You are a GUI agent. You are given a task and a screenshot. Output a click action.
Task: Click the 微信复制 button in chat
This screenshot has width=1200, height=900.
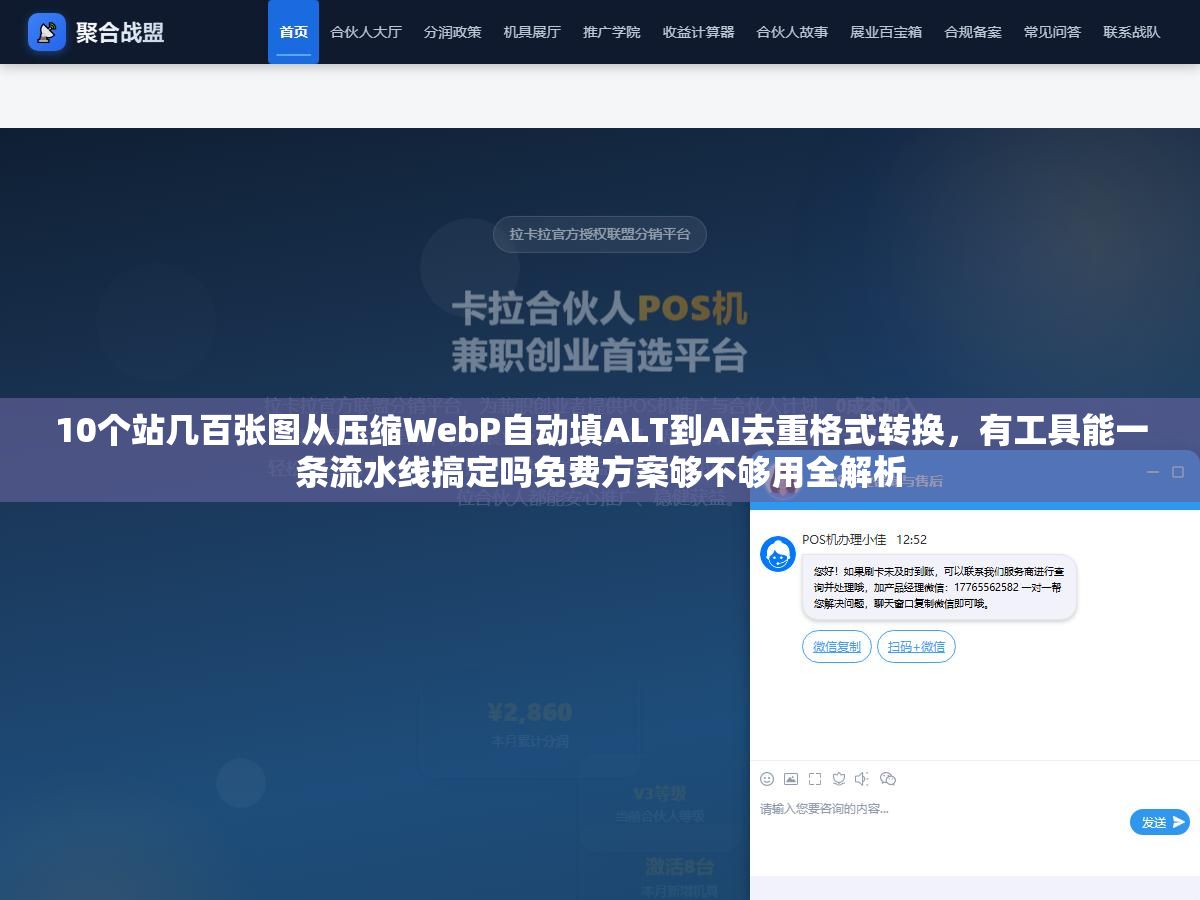point(837,647)
